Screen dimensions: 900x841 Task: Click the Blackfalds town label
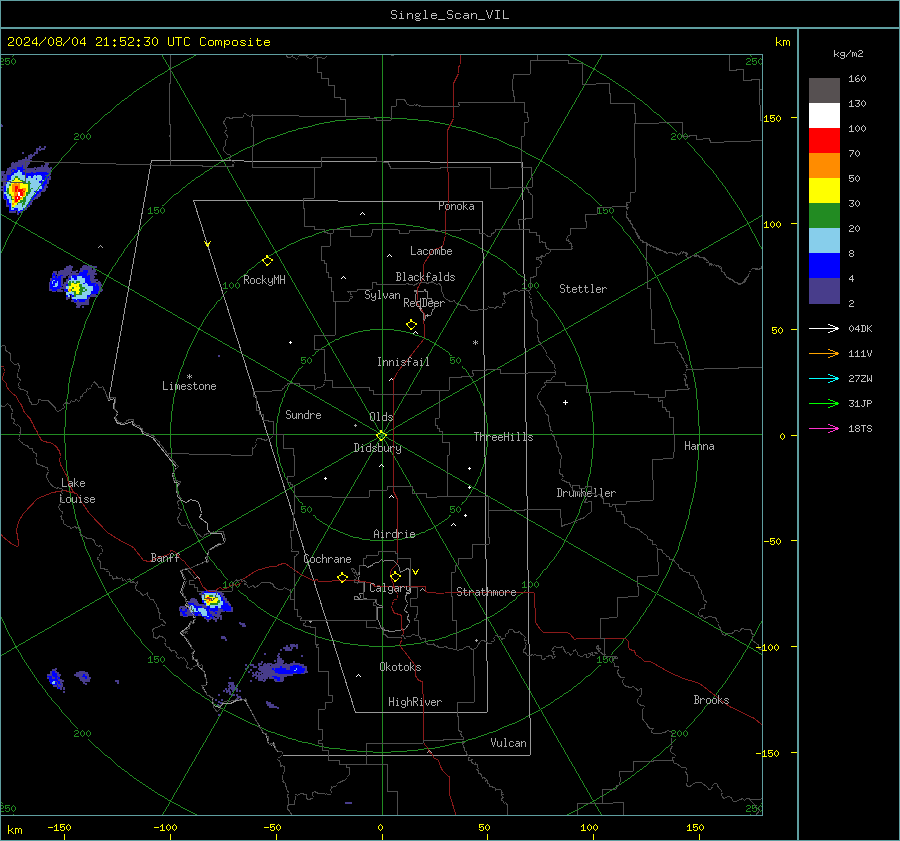pos(425,277)
